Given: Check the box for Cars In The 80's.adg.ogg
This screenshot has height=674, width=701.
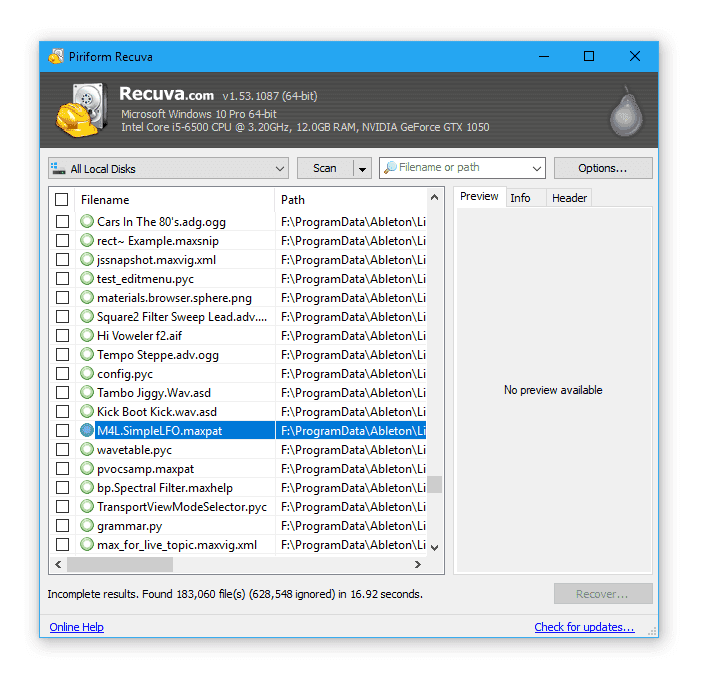Looking at the screenshot, I should [x=63, y=221].
